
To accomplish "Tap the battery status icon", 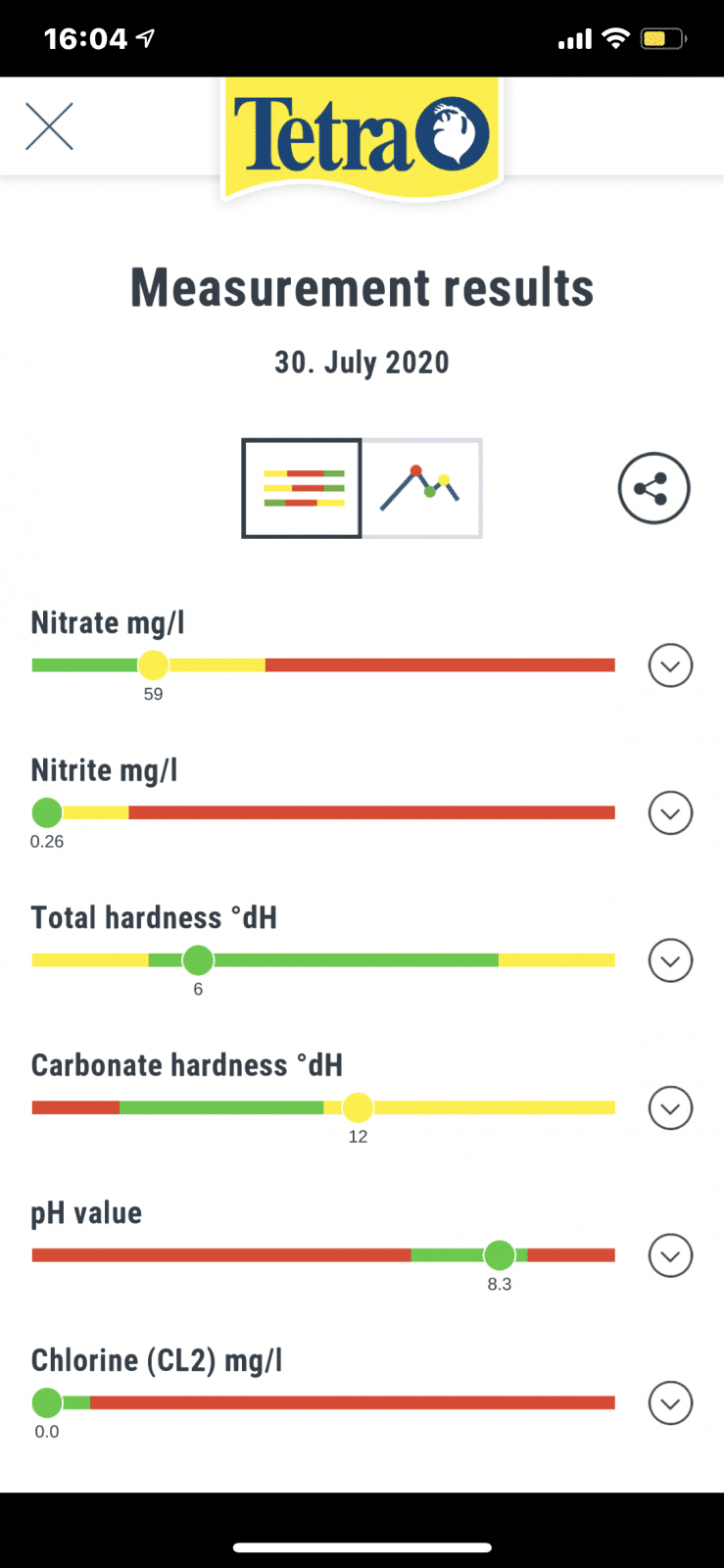I will click(x=664, y=39).
